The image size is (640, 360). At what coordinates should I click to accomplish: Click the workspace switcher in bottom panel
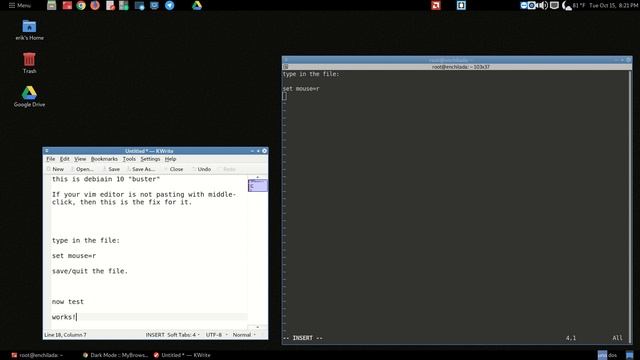(x=607, y=355)
